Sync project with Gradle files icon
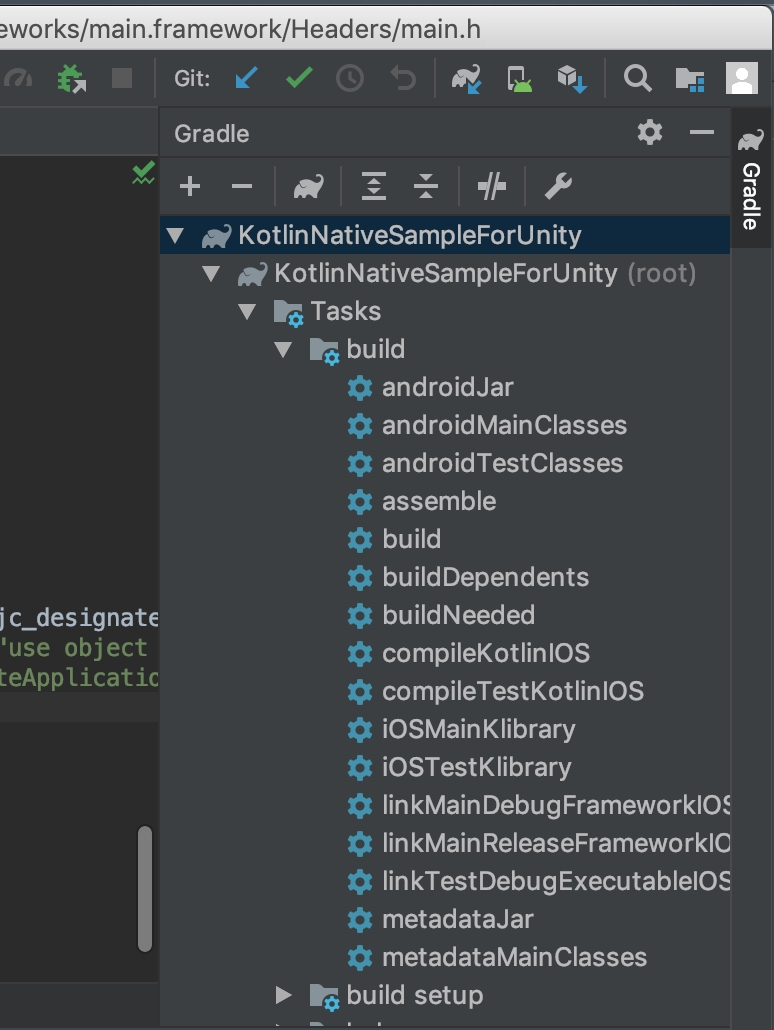The image size is (774, 1030). pyautogui.click(x=467, y=79)
